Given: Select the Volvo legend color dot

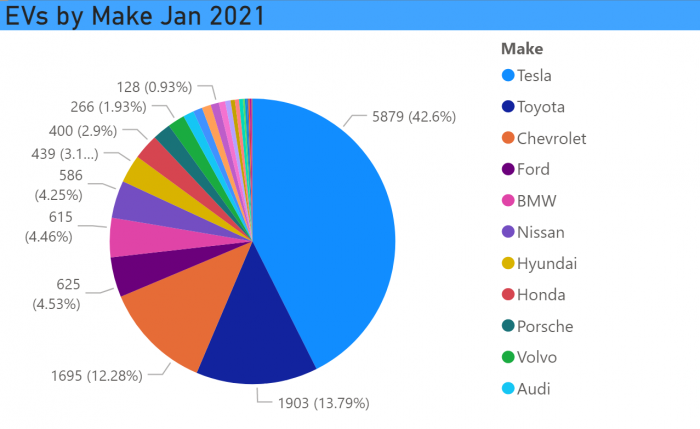Looking at the screenshot, I should [508, 357].
